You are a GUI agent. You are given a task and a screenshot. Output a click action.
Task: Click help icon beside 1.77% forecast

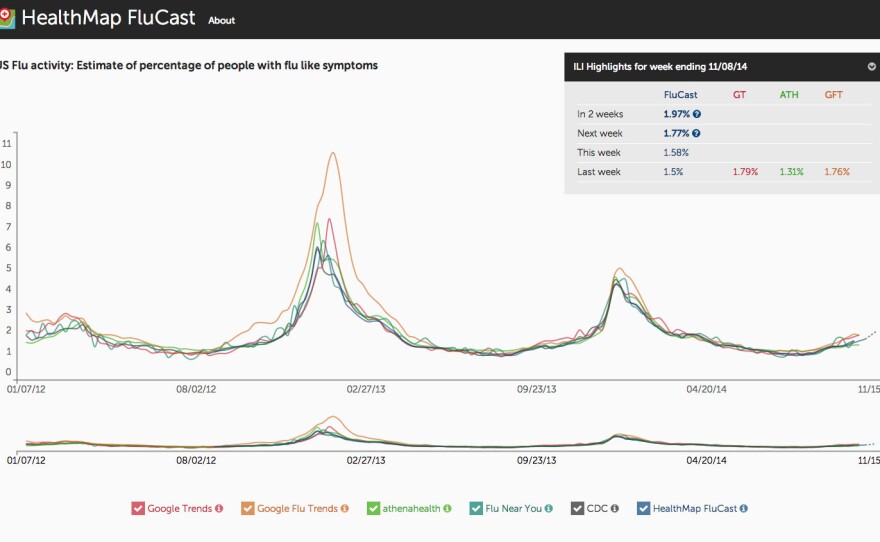(x=695, y=133)
